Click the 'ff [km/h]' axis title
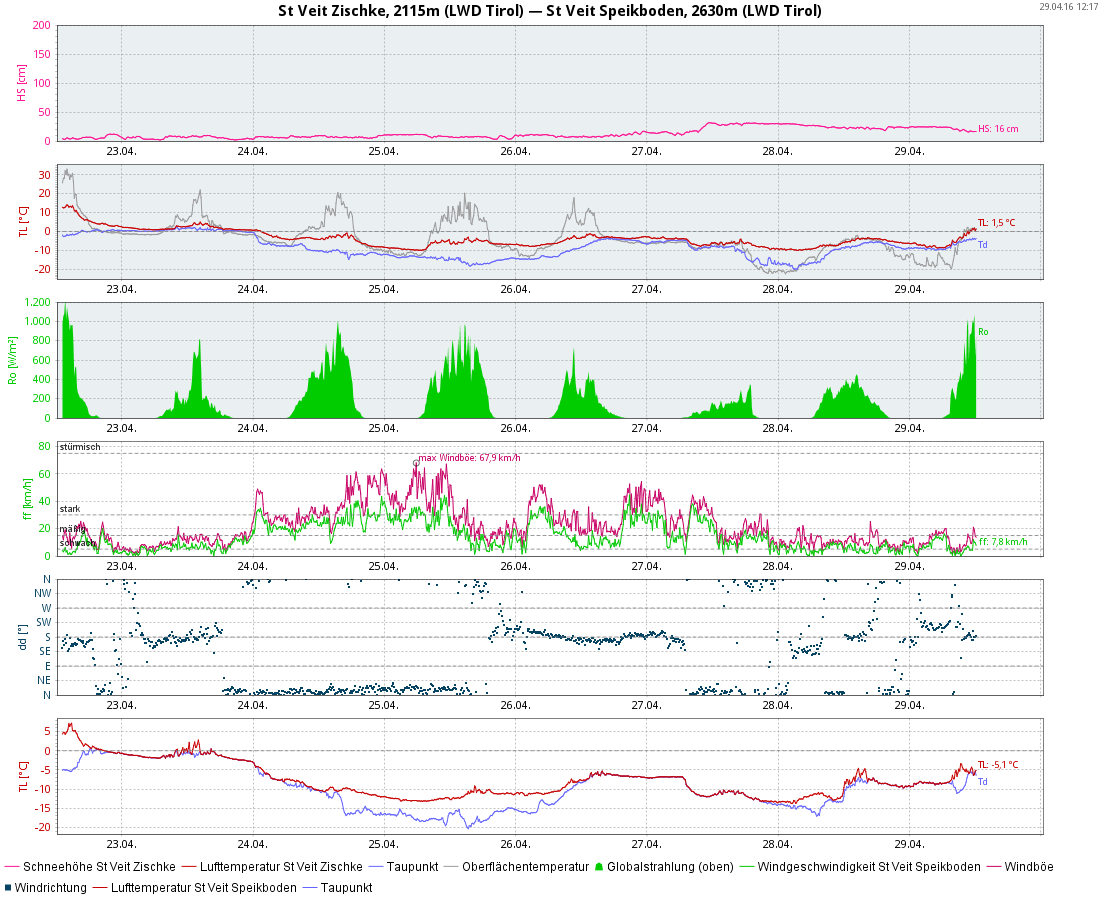 tap(27, 499)
